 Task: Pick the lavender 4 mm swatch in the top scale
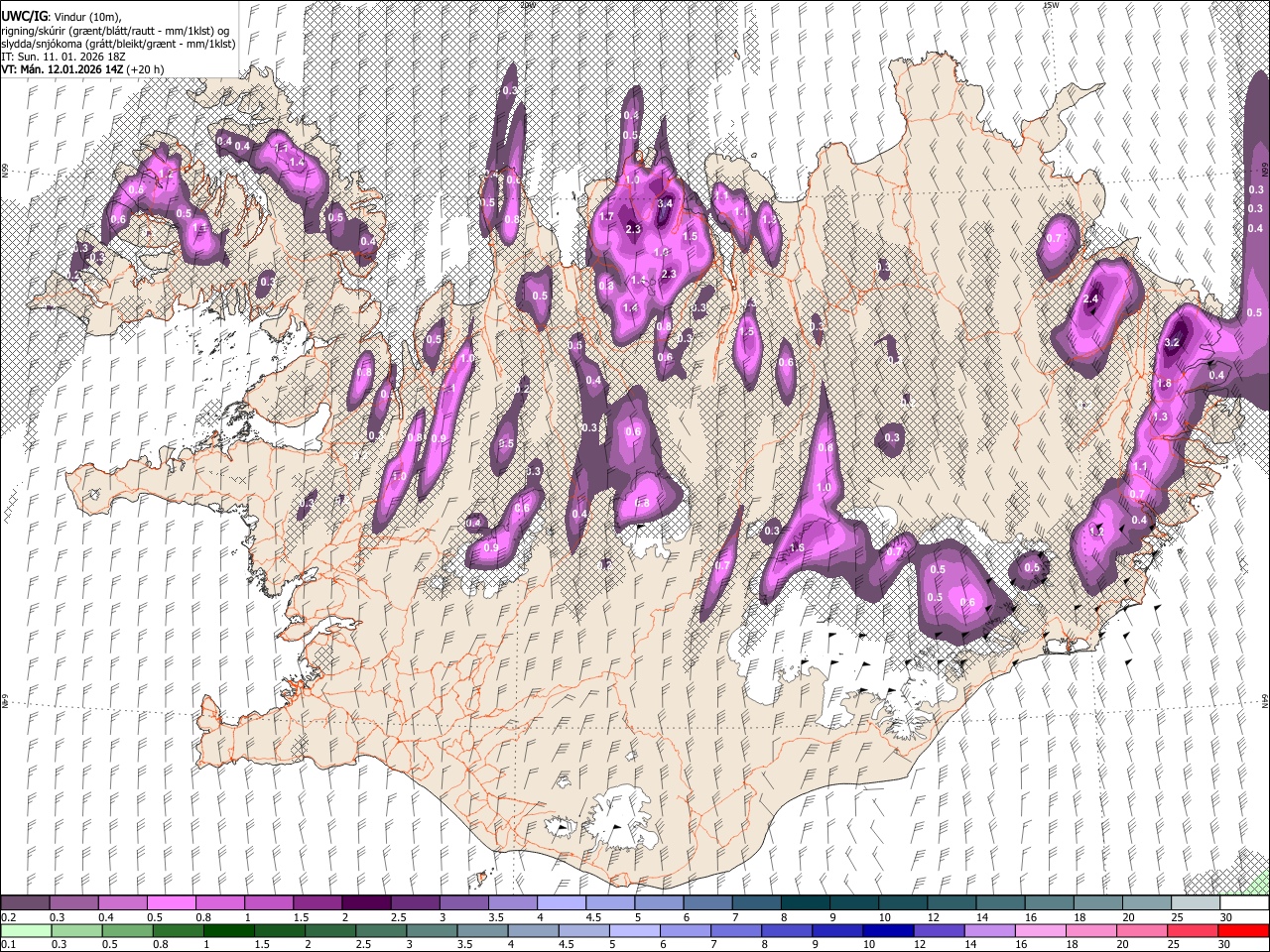pyautogui.click(x=562, y=903)
